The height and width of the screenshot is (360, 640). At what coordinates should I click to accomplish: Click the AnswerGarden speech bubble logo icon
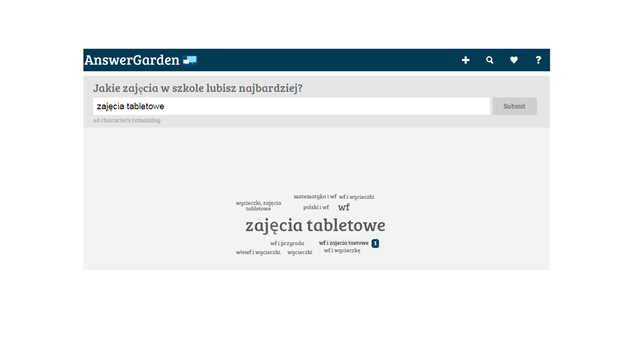tap(190, 60)
